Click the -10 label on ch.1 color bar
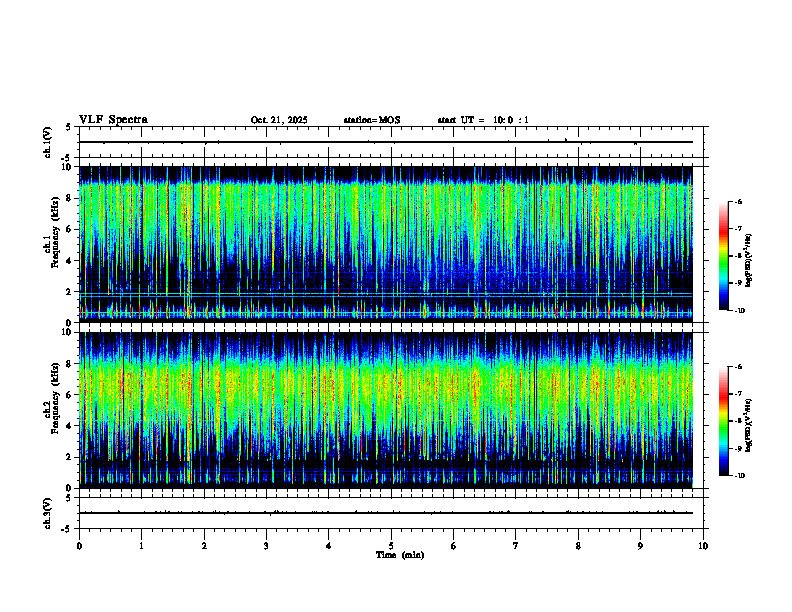 click(x=739, y=311)
